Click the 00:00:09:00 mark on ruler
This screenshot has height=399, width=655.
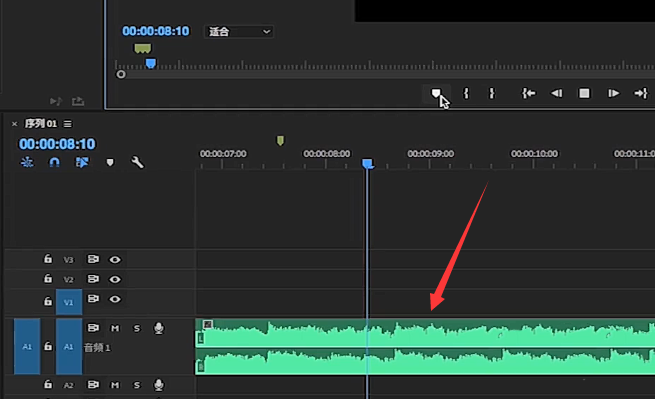(430, 154)
